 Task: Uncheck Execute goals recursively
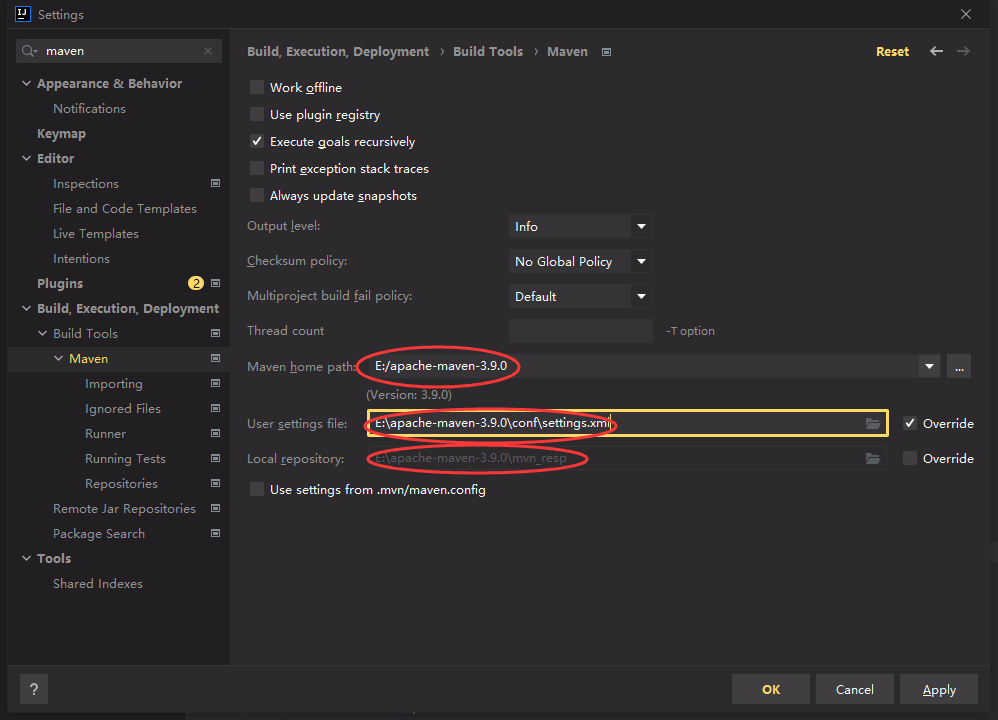(257, 142)
